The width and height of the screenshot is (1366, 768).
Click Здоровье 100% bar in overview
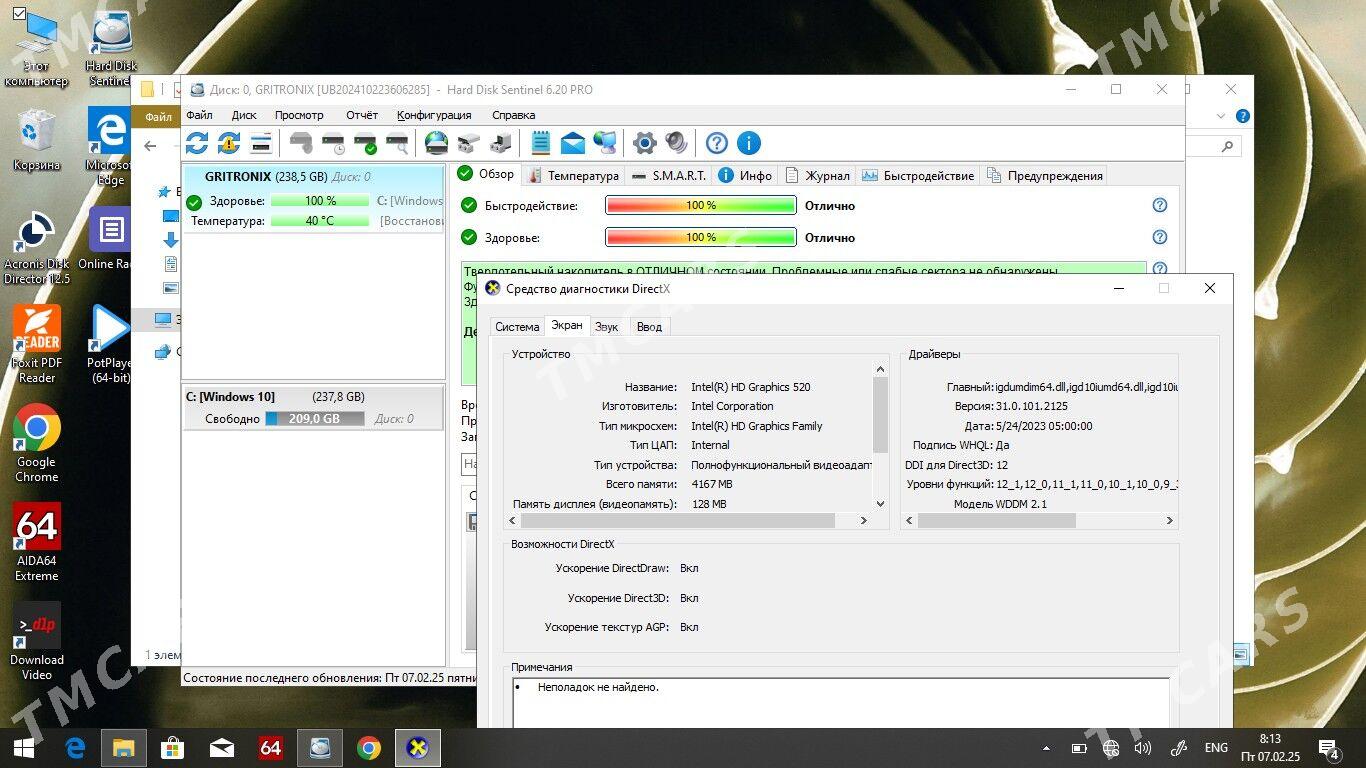point(701,237)
